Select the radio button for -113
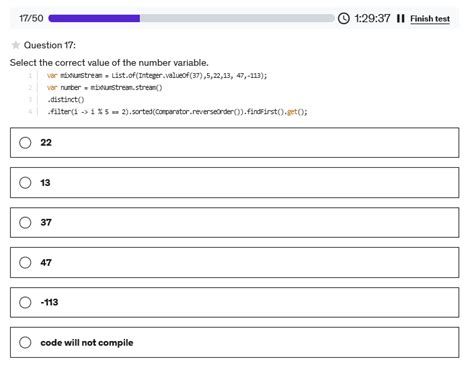 coord(25,302)
